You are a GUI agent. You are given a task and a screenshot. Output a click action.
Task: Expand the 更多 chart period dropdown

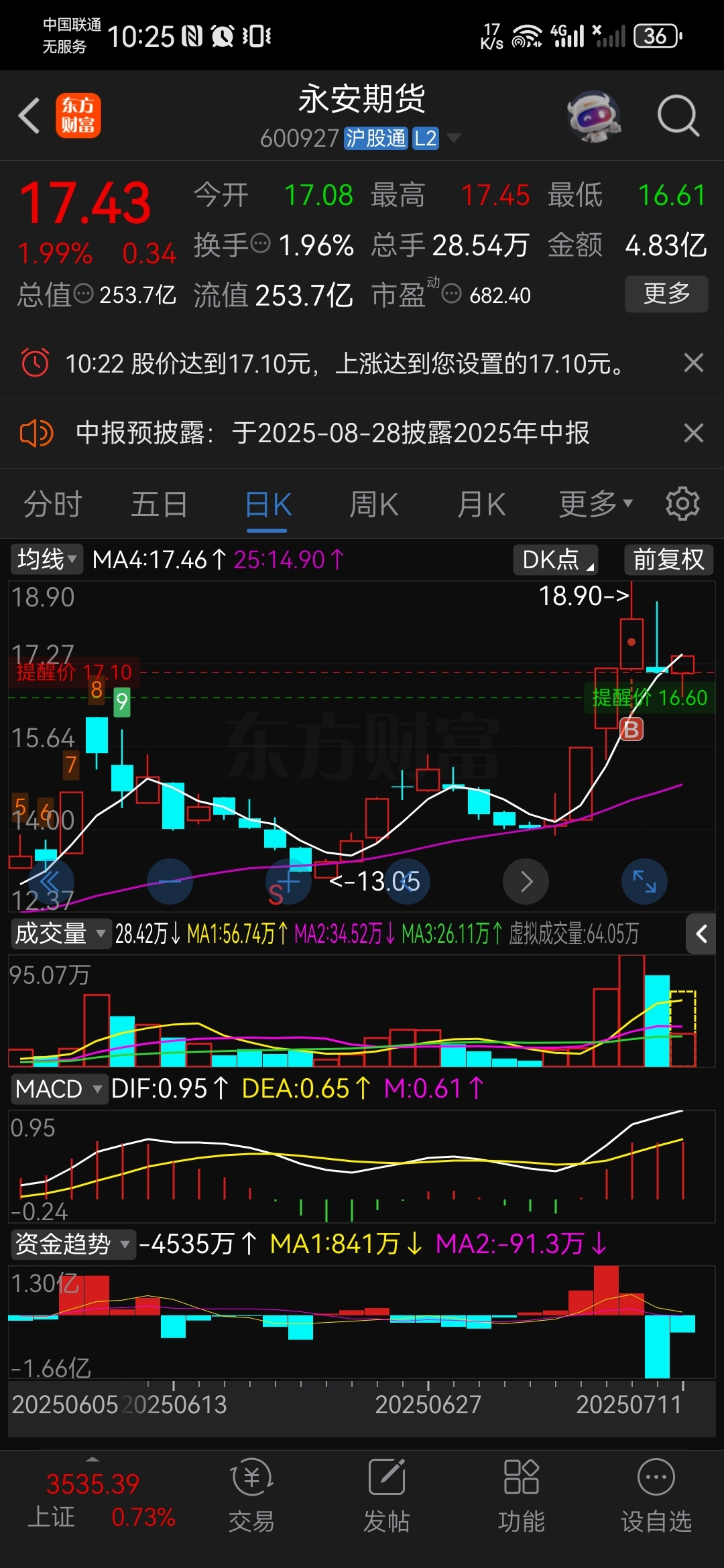click(595, 505)
